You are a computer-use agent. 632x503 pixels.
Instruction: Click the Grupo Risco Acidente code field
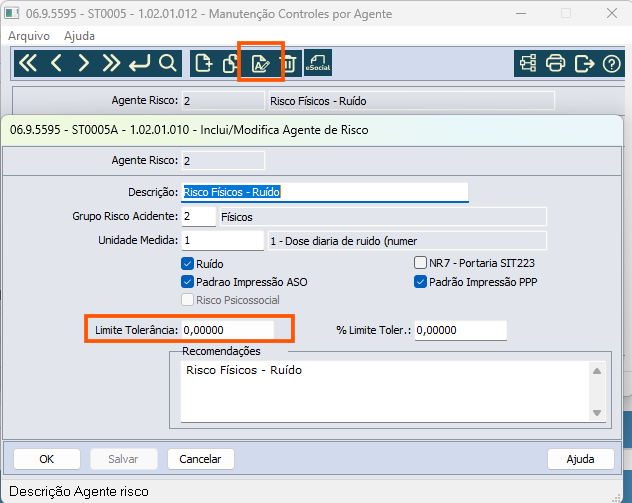[x=199, y=216]
